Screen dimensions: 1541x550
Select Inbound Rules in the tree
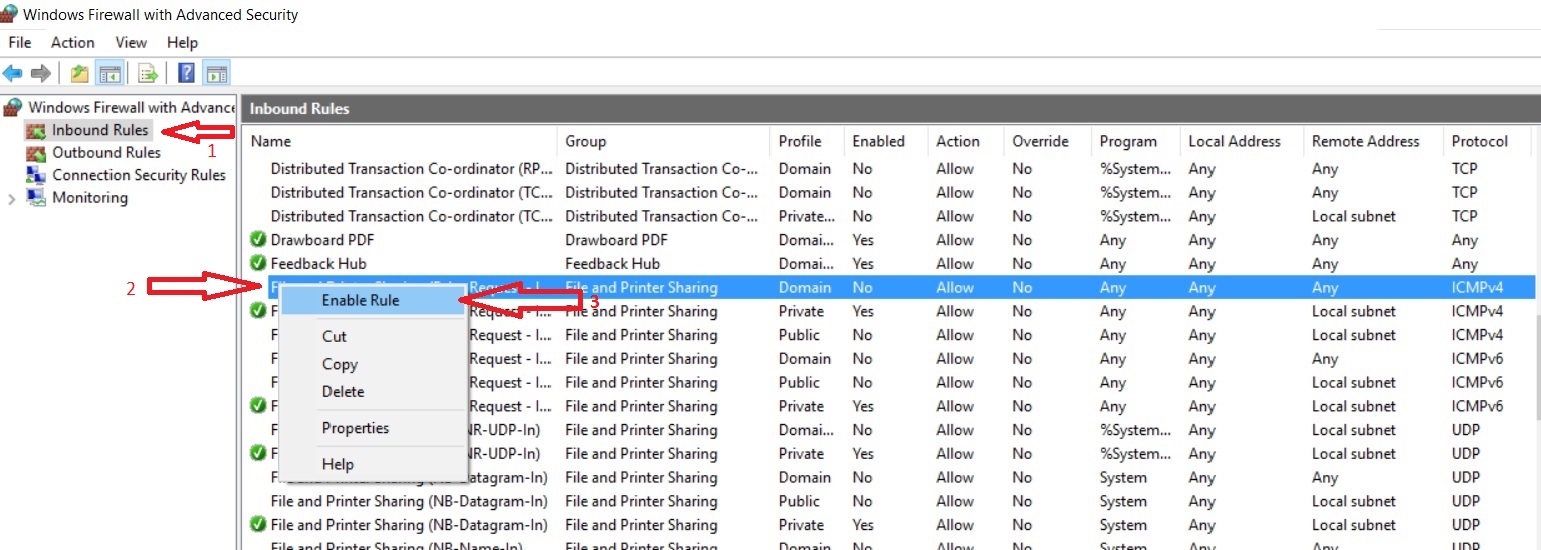pos(100,130)
